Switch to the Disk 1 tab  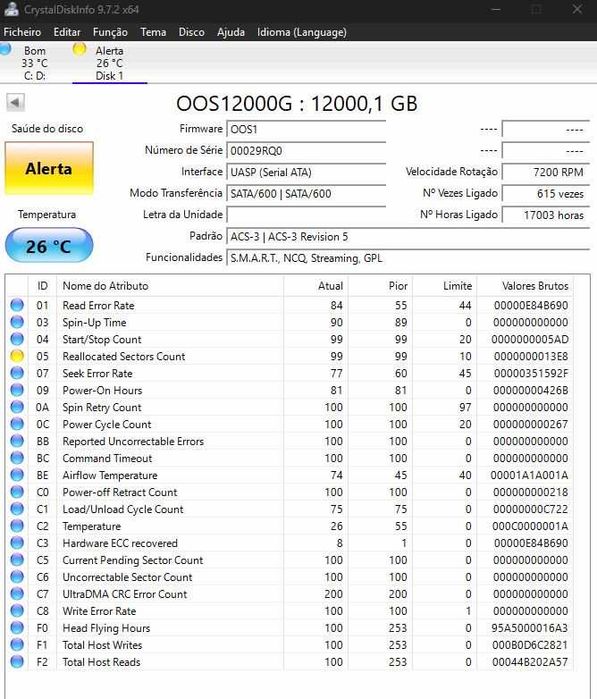click(110, 63)
